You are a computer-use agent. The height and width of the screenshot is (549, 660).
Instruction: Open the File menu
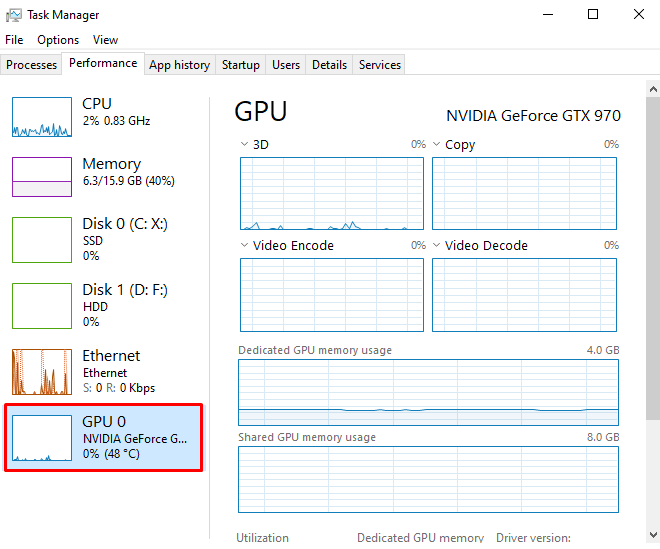(x=14, y=40)
